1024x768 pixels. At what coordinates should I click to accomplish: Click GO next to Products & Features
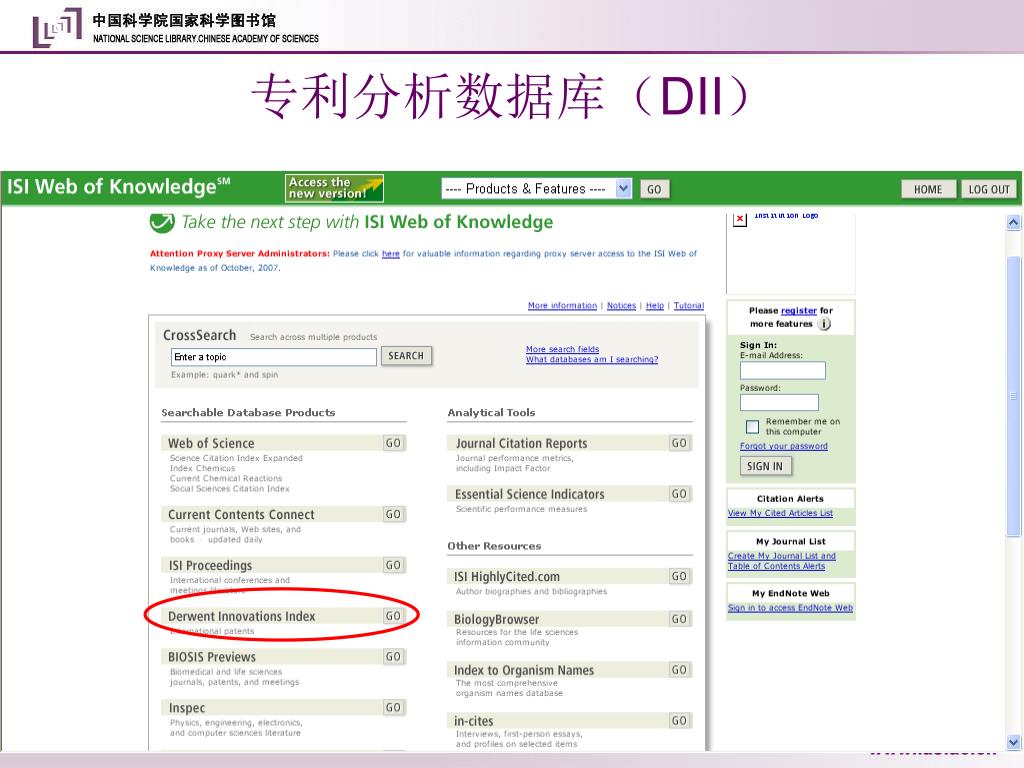tap(654, 189)
